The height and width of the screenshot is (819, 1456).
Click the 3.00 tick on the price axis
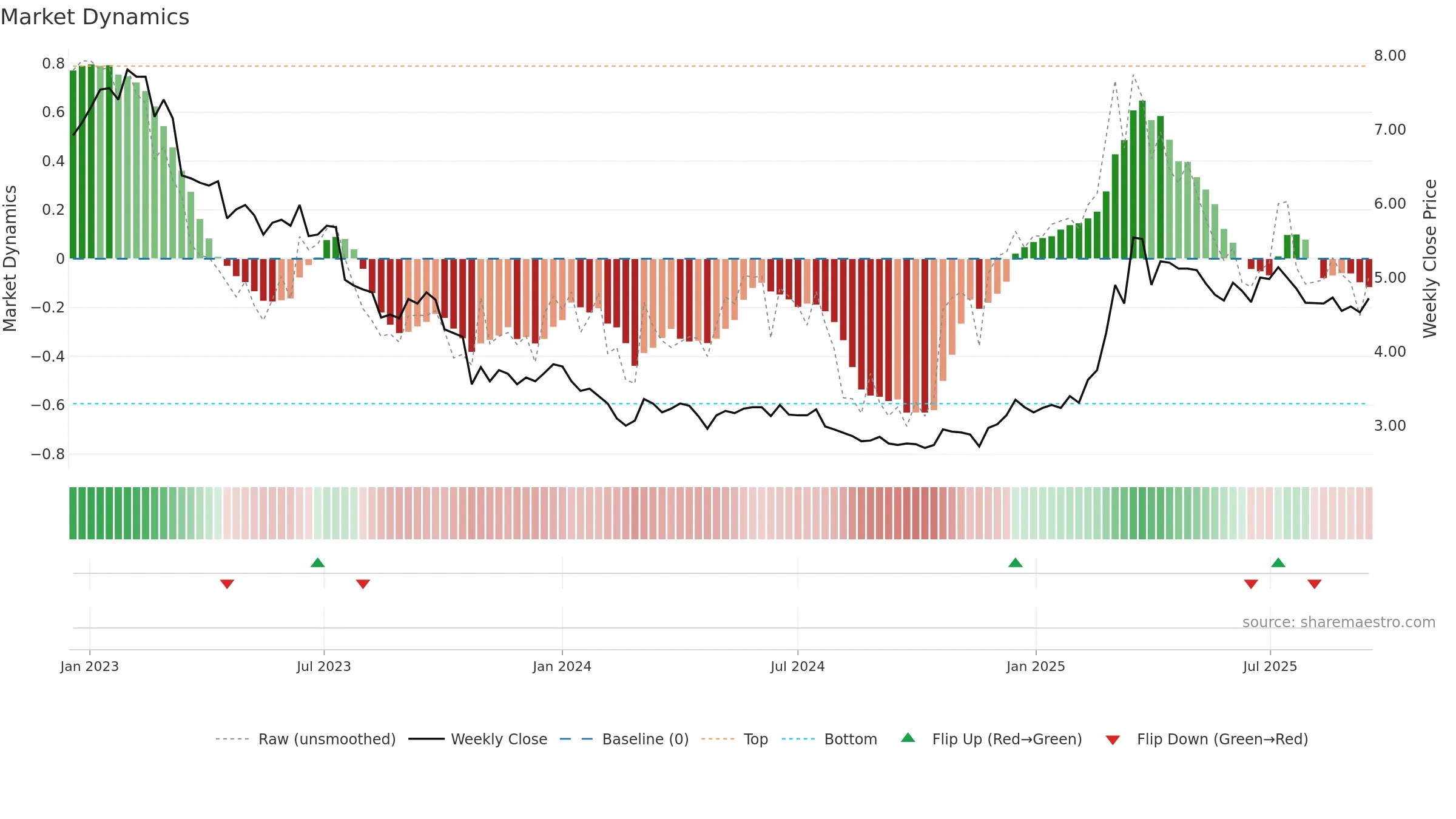(x=1390, y=426)
